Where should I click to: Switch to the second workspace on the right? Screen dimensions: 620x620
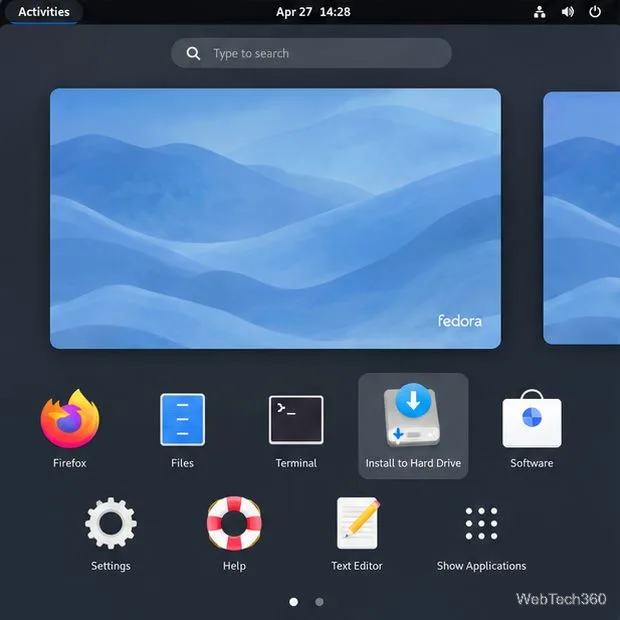click(582, 218)
